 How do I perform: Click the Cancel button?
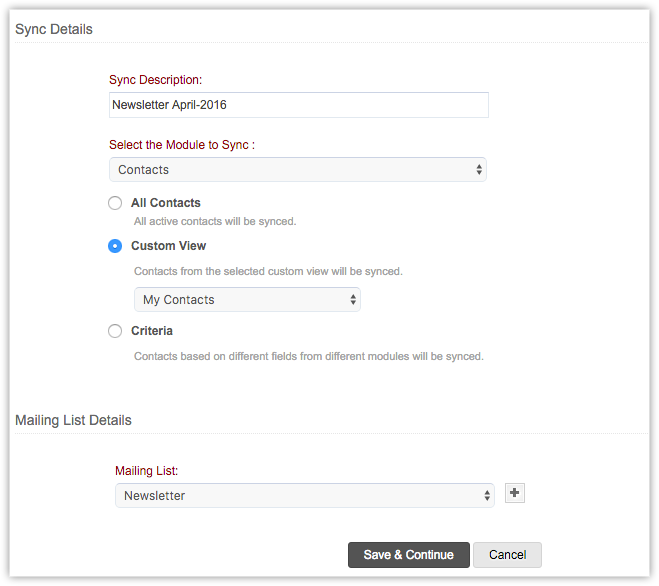[507, 555]
